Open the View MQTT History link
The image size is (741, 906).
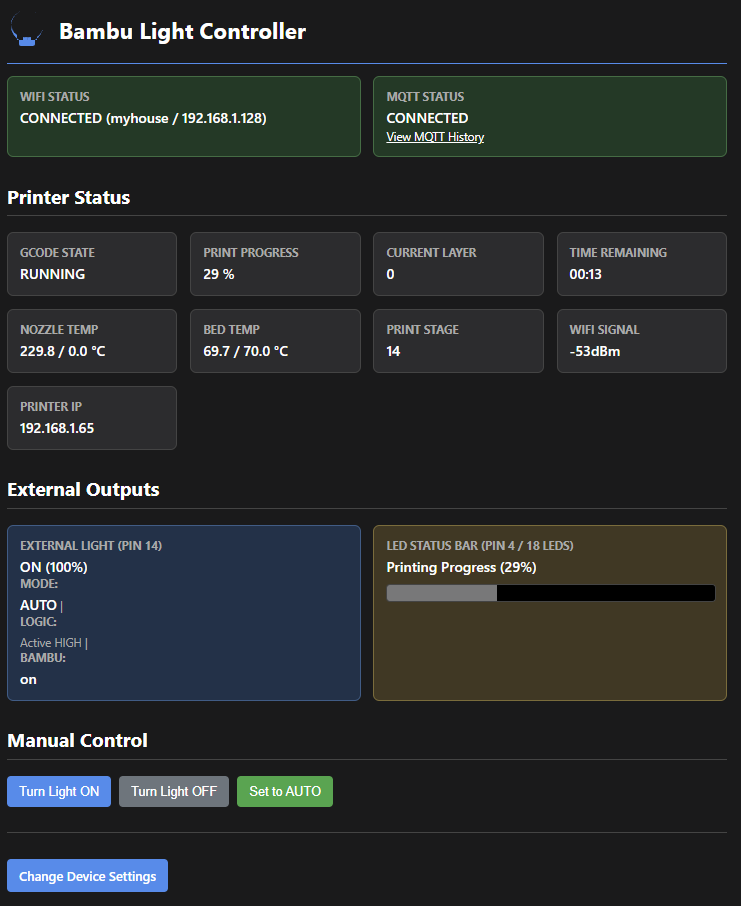435,137
